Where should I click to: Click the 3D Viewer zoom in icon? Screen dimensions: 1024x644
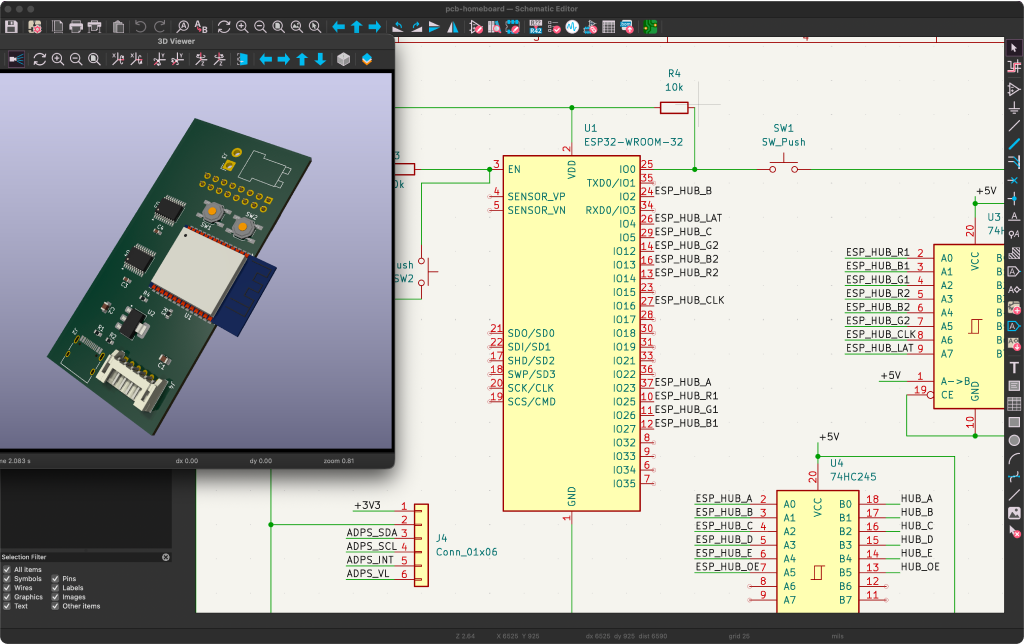(x=57, y=59)
